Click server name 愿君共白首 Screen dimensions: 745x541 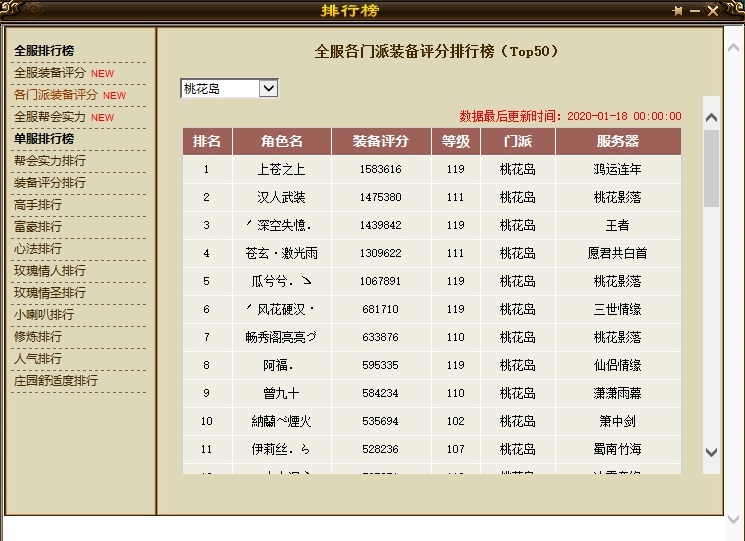tap(618, 253)
